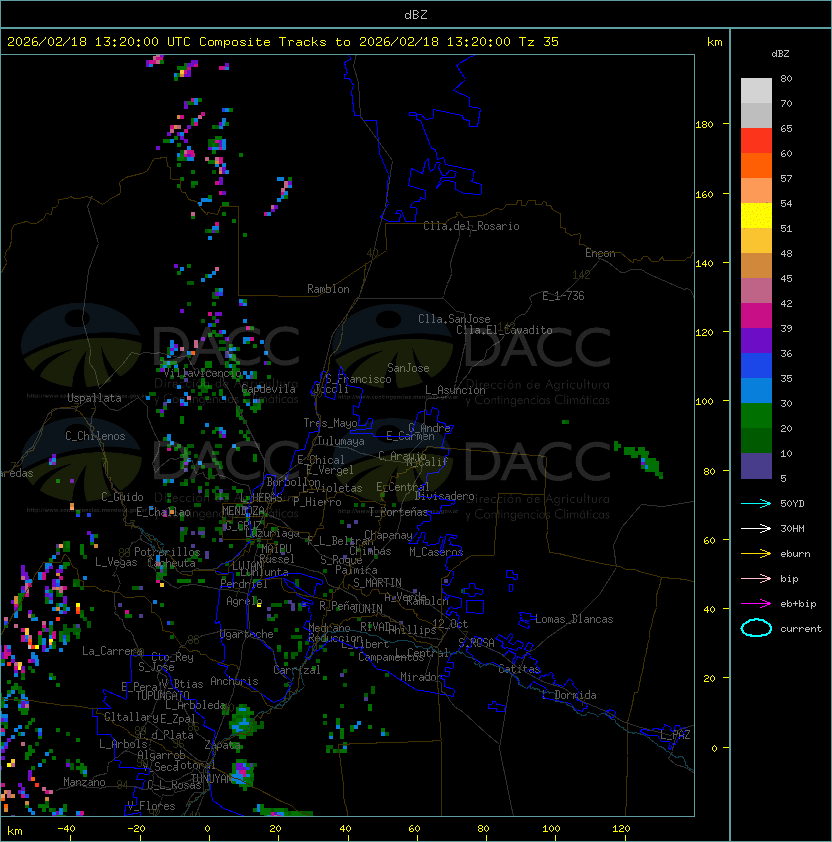Screen dimensions: 832x842
Task: Pick the lightest grey 70-80 dBZ swatch
Action: click(756, 90)
